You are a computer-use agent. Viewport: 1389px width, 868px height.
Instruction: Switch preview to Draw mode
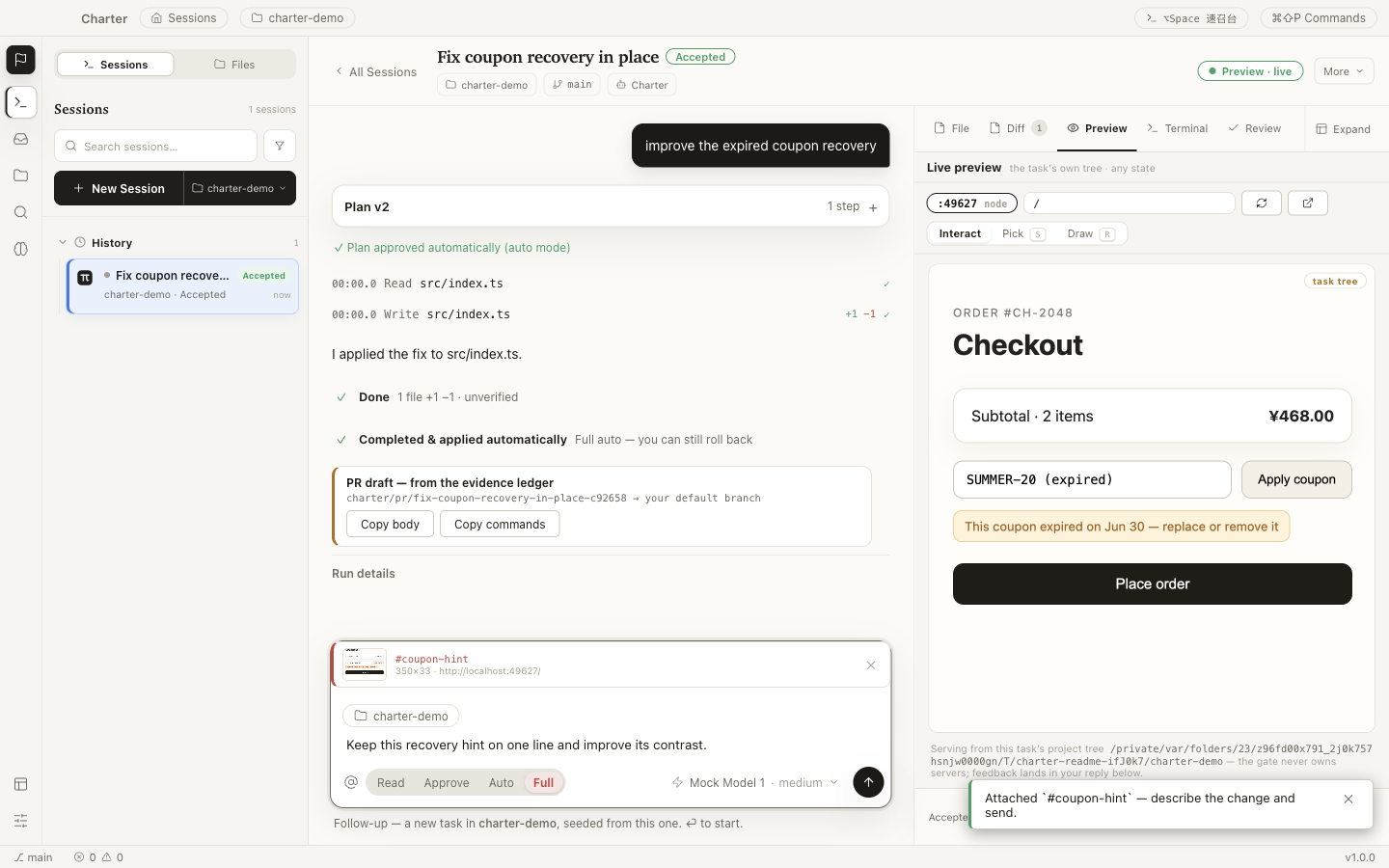(1091, 233)
